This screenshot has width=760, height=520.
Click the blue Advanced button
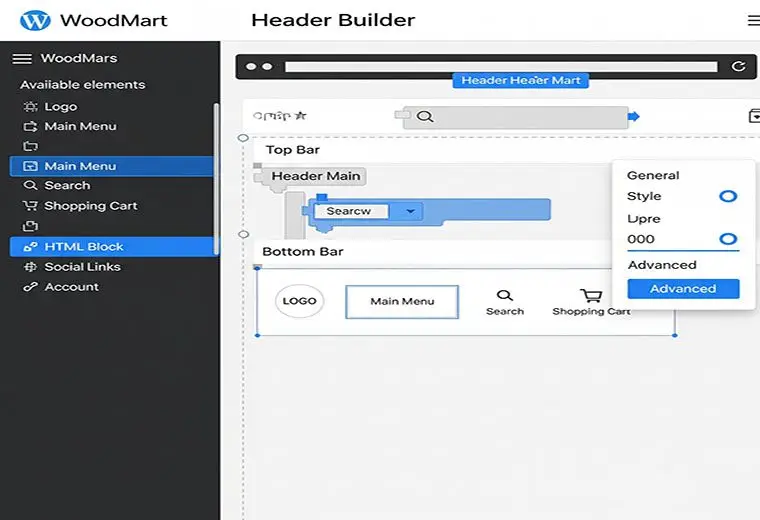pyautogui.click(x=683, y=289)
